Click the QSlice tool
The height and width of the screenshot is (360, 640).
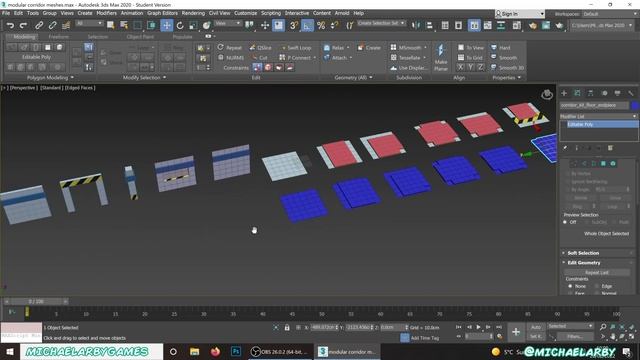click(x=260, y=48)
